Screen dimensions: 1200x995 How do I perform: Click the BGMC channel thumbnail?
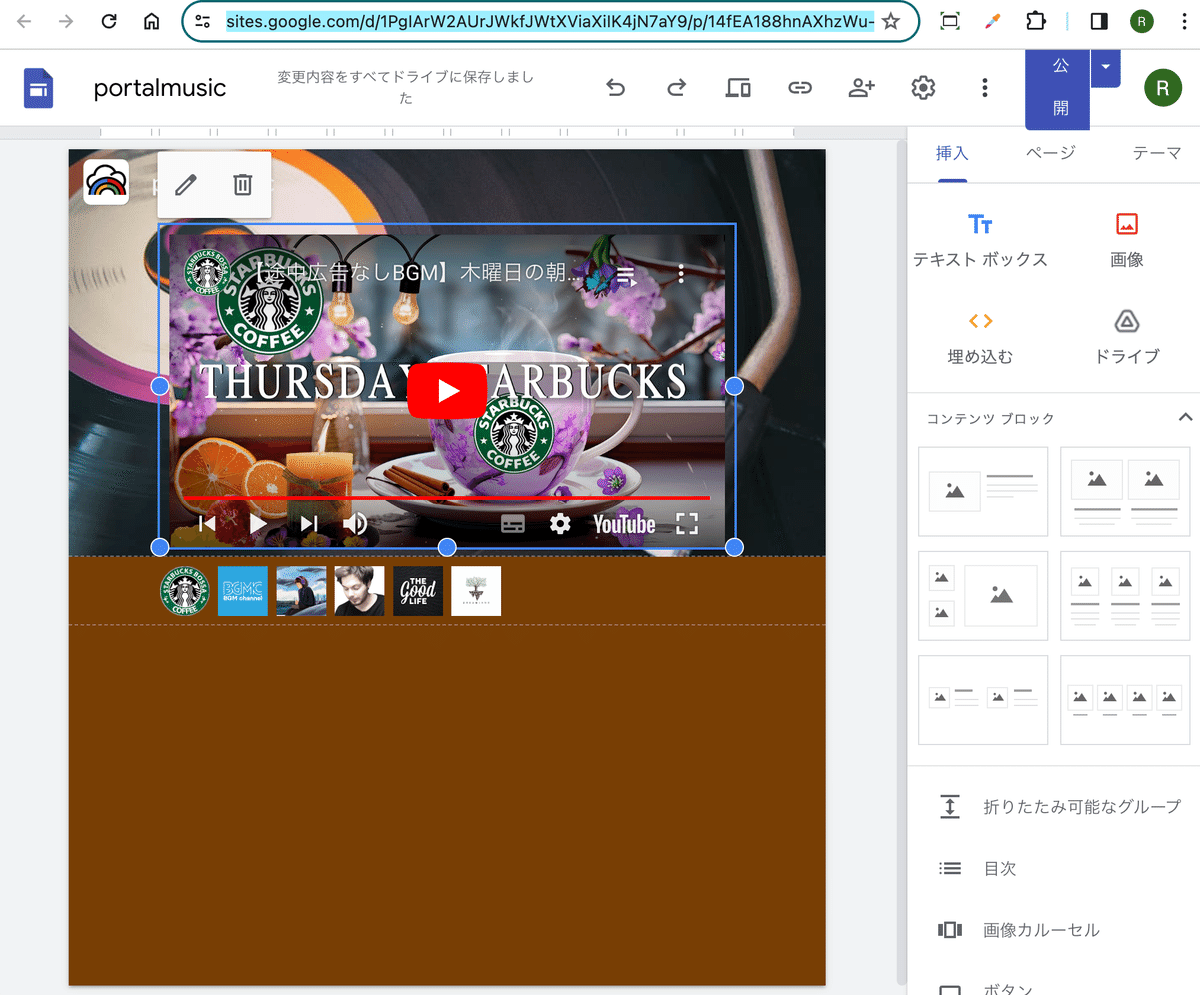pos(243,591)
